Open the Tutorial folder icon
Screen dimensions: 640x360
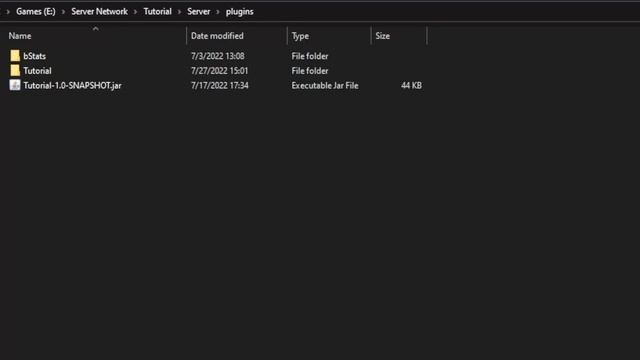coord(15,71)
